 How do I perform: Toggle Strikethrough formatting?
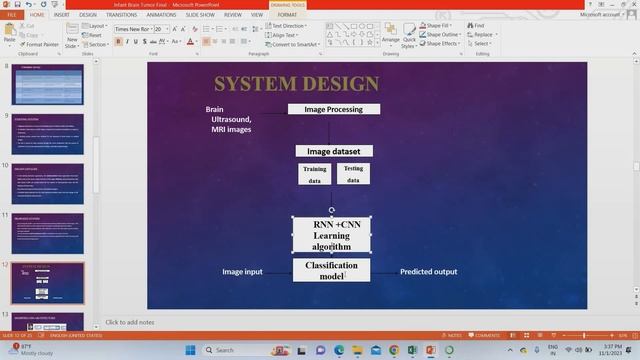pyautogui.click(x=153, y=42)
